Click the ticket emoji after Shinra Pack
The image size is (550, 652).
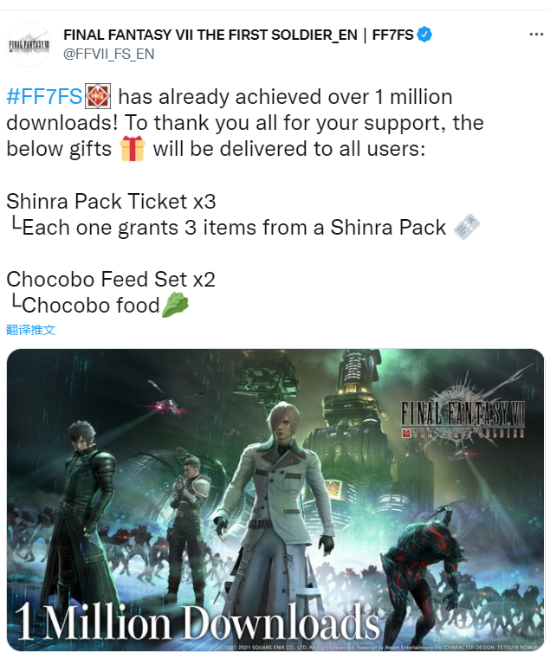click(x=466, y=227)
